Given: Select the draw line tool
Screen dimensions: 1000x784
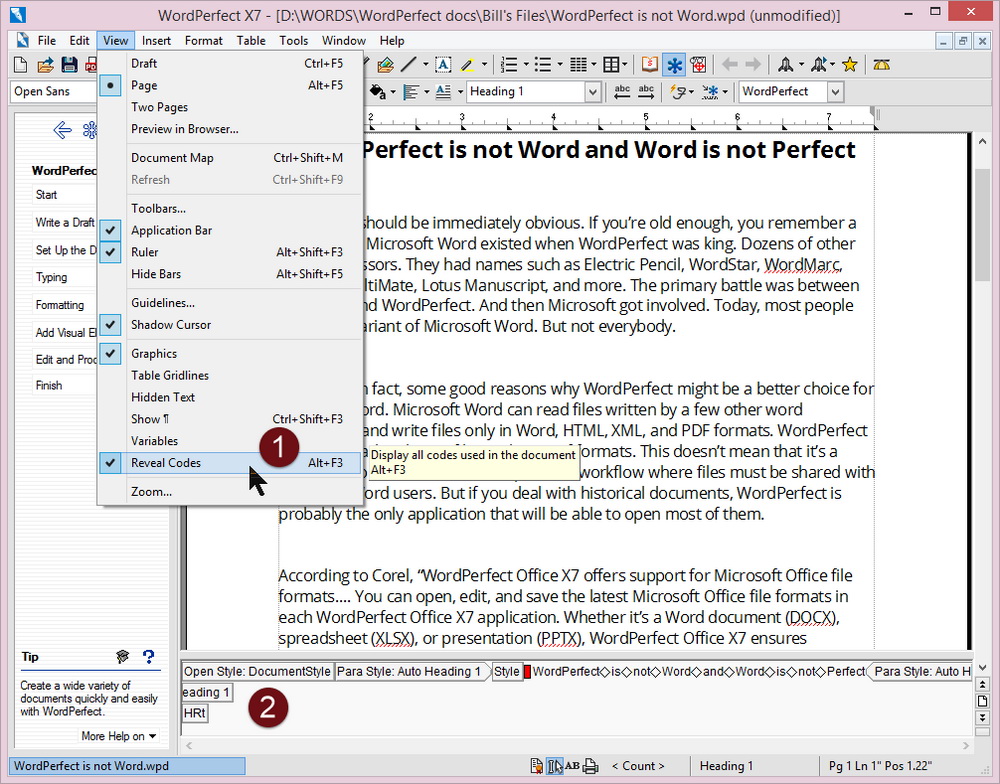Looking at the screenshot, I should pyautogui.click(x=409, y=64).
